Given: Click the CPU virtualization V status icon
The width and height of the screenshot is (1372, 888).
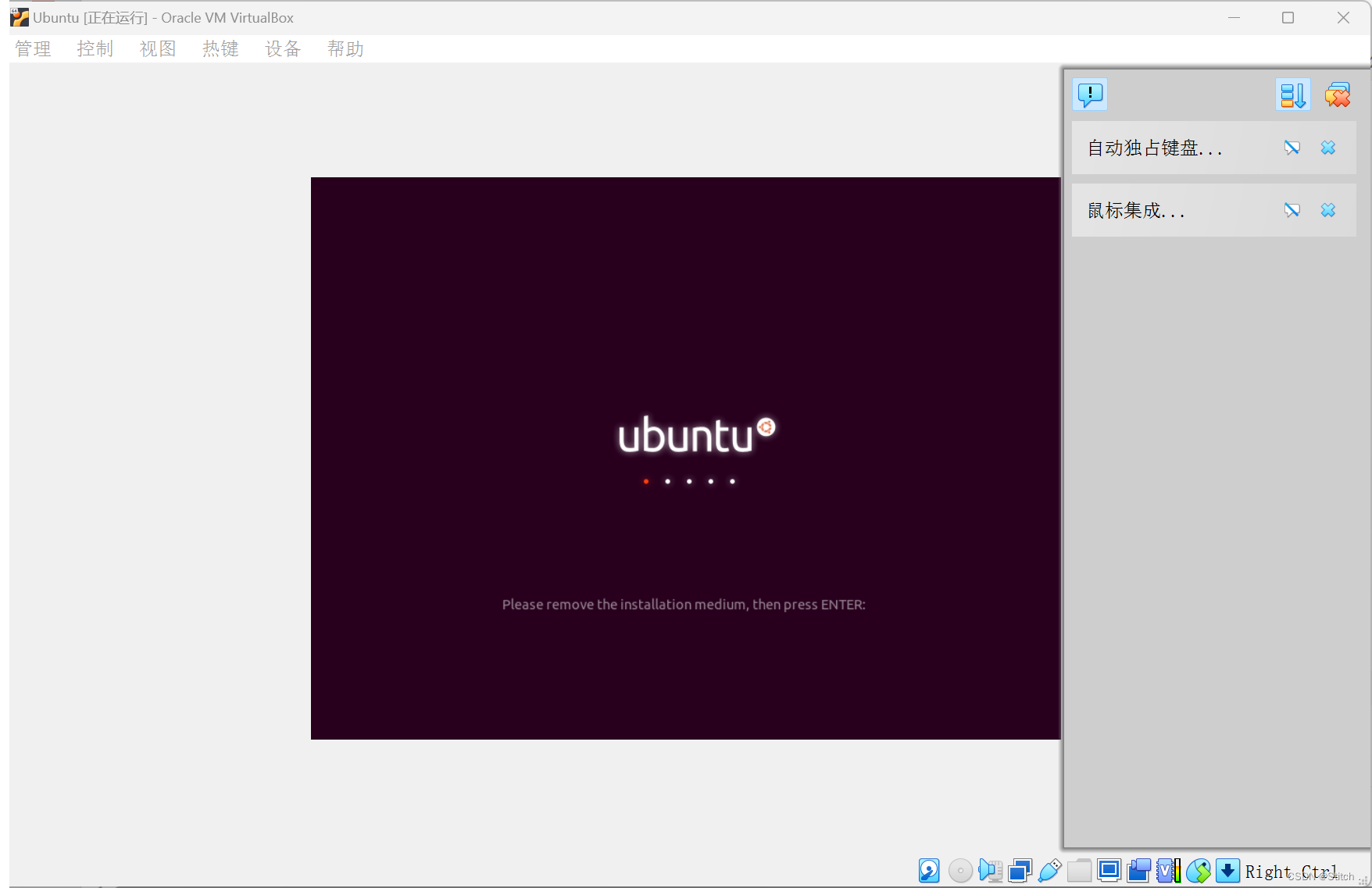Looking at the screenshot, I should [1168, 870].
